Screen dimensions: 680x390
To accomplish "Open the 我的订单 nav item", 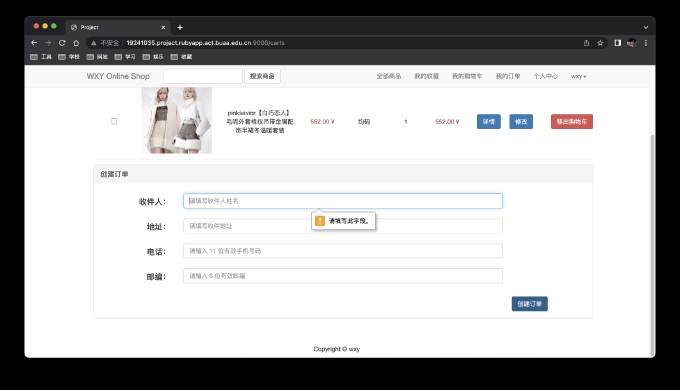I will (508, 76).
